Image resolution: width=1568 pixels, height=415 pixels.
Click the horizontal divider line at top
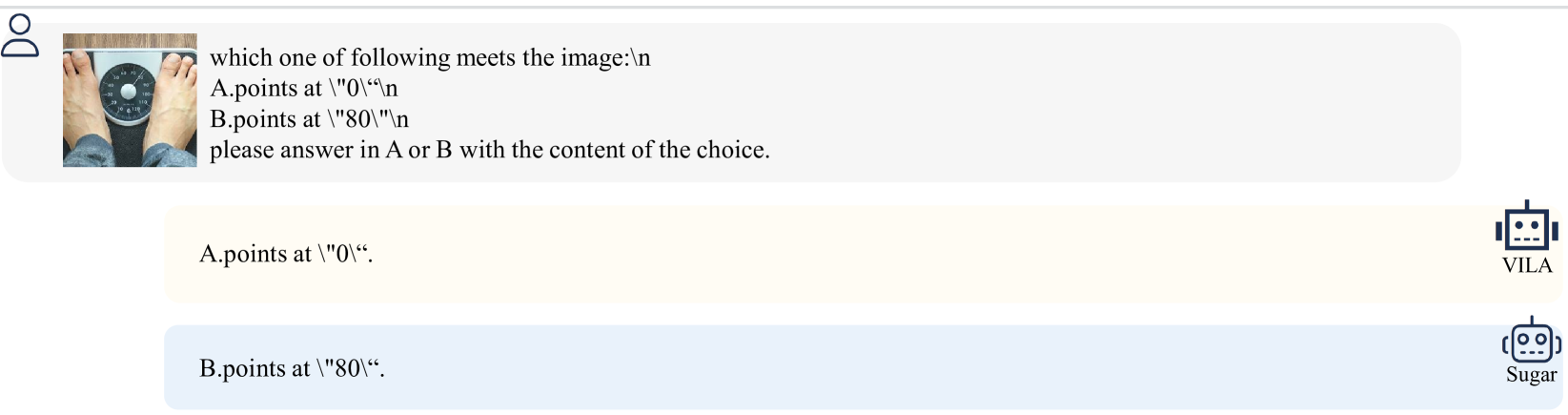784,8
